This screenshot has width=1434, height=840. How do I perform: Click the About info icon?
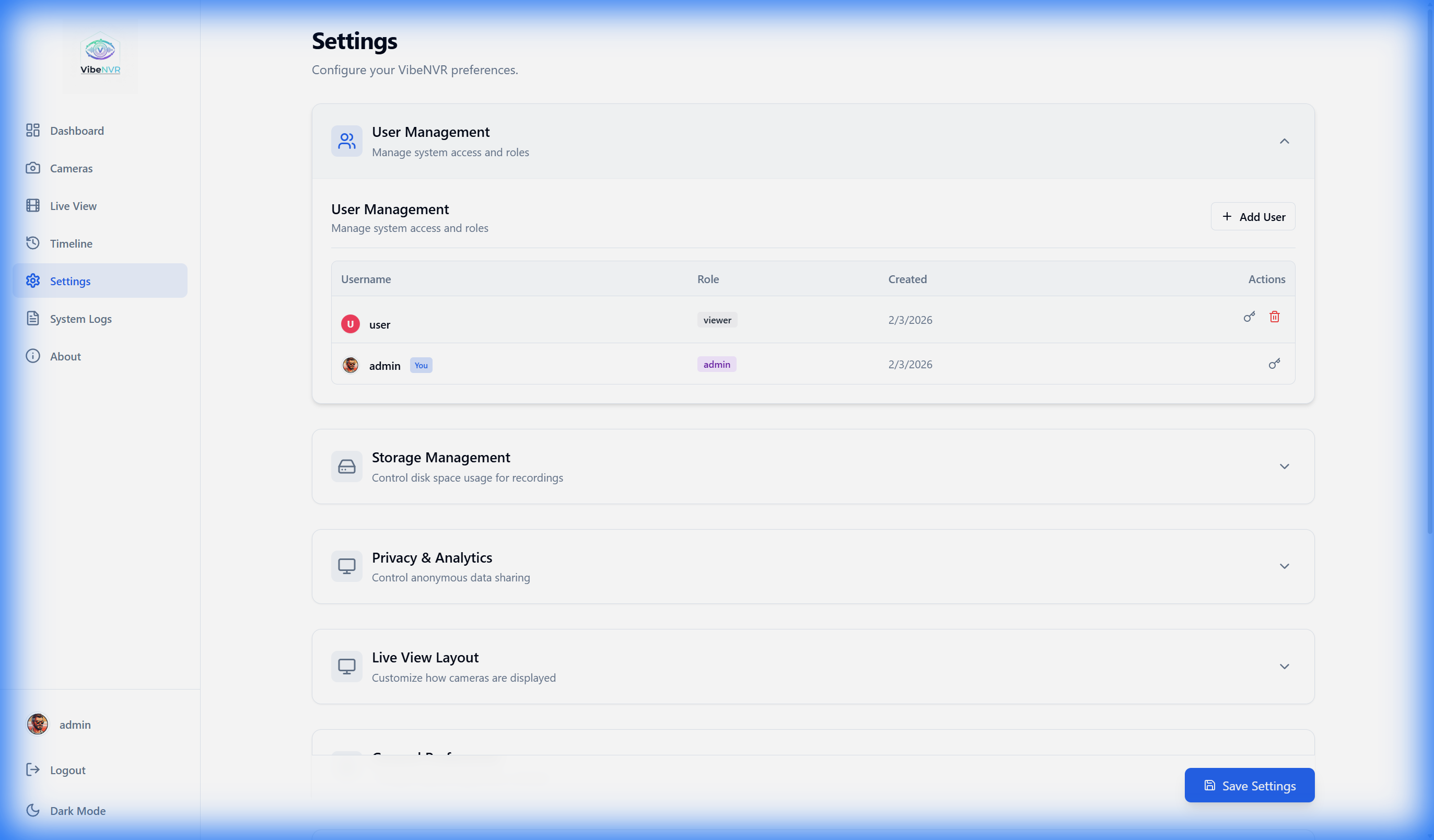click(x=32, y=356)
